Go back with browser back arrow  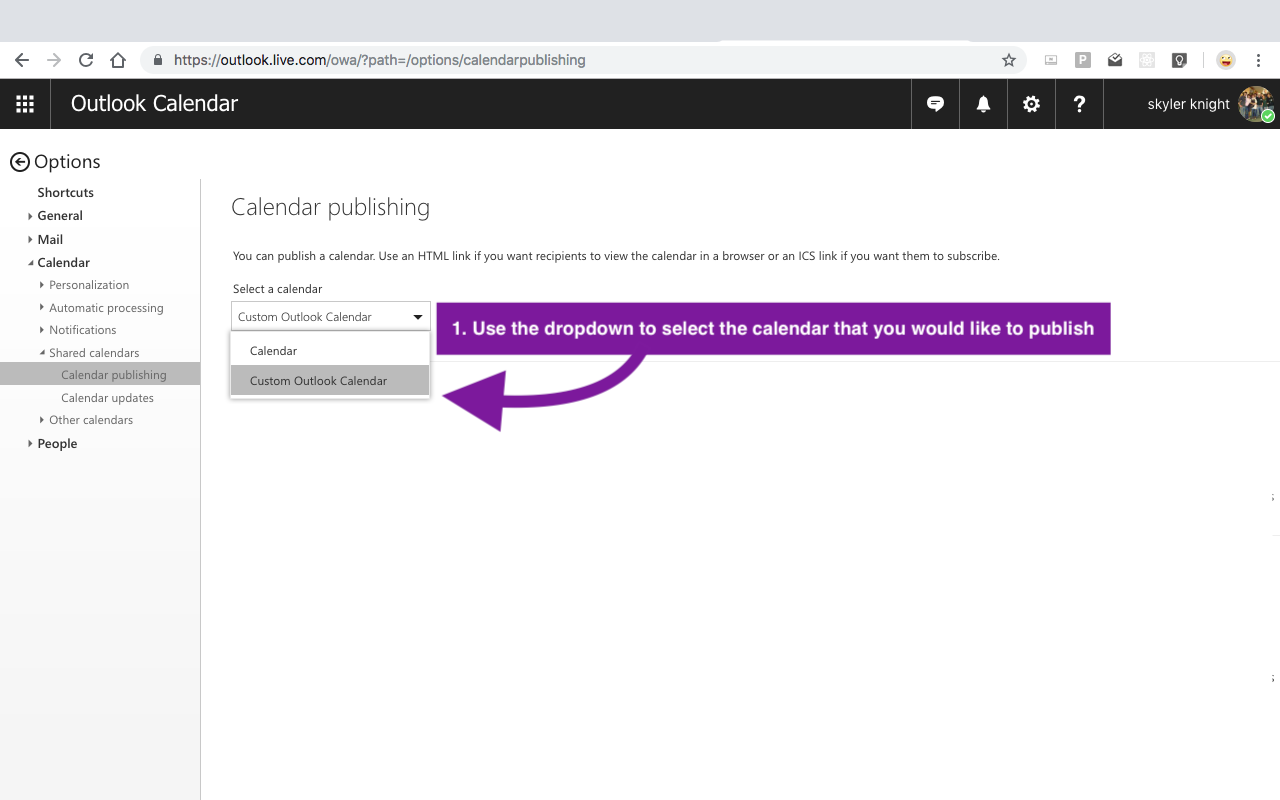coord(22,60)
